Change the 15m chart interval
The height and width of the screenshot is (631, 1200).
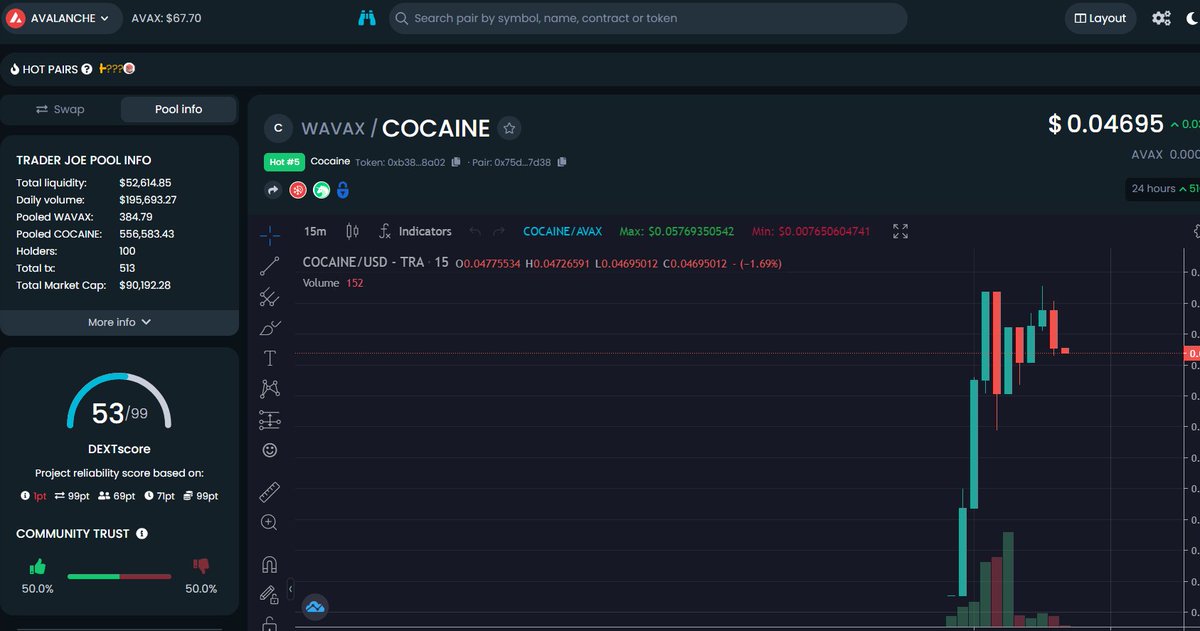315,231
